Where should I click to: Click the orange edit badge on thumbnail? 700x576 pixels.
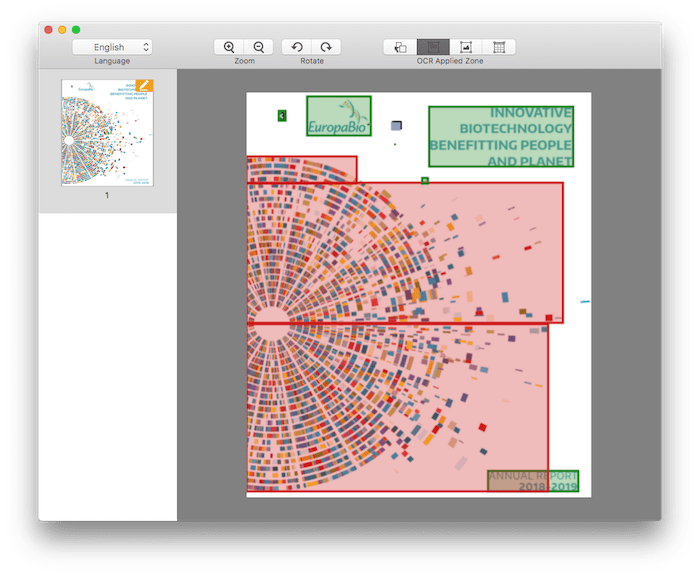pos(144,85)
